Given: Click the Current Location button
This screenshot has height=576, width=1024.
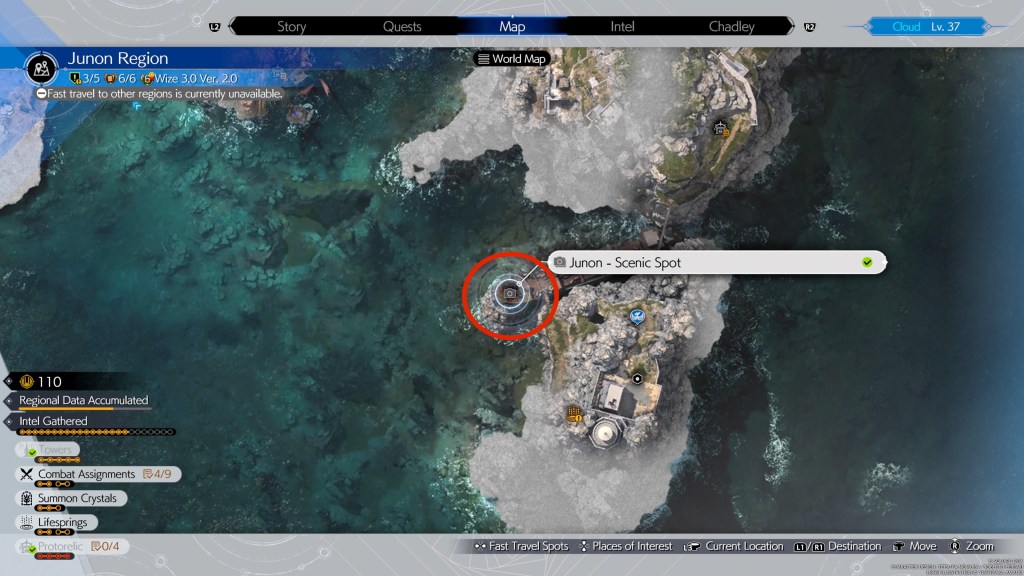Looking at the screenshot, I should point(735,546).
